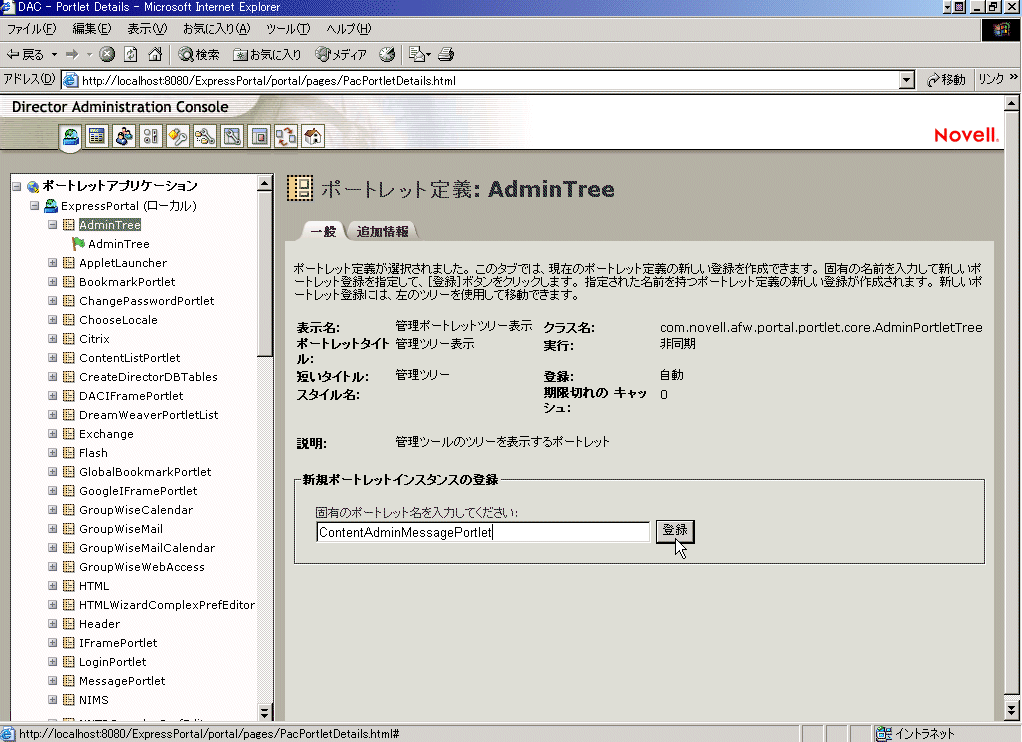The image size is (1022, 742).
Task: Open the 表示(V) menu
Action: coord(147,29)
